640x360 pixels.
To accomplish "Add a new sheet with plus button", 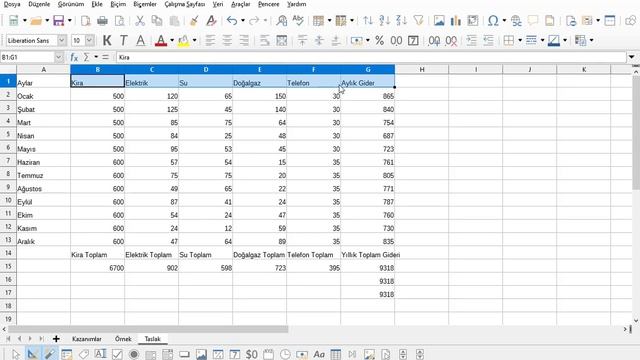I will 56,339.
